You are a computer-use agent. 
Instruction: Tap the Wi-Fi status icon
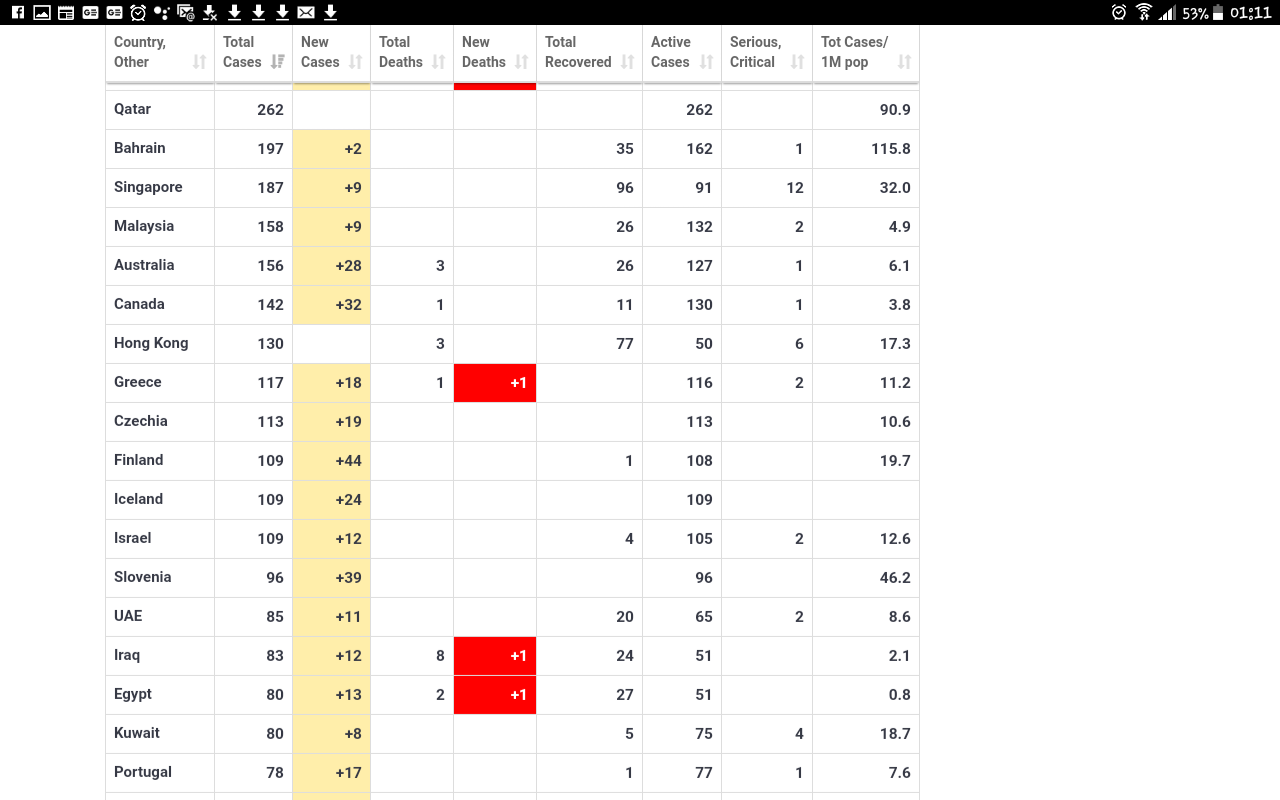[x=1144, y=12]
